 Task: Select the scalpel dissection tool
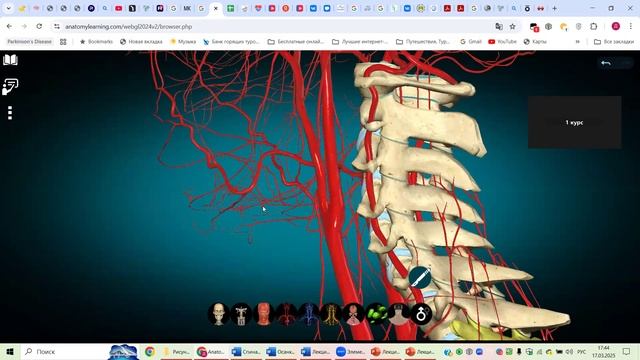pos(420,278)
